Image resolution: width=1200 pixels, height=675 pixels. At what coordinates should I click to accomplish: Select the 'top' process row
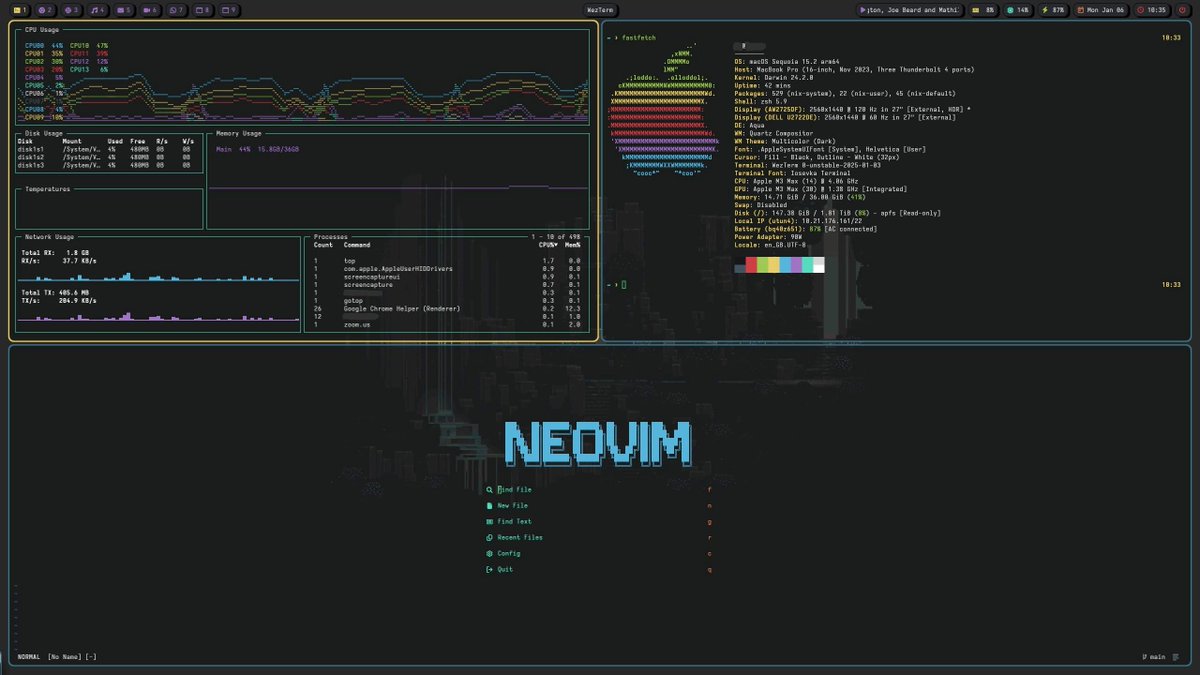click(x=447, y=260)
